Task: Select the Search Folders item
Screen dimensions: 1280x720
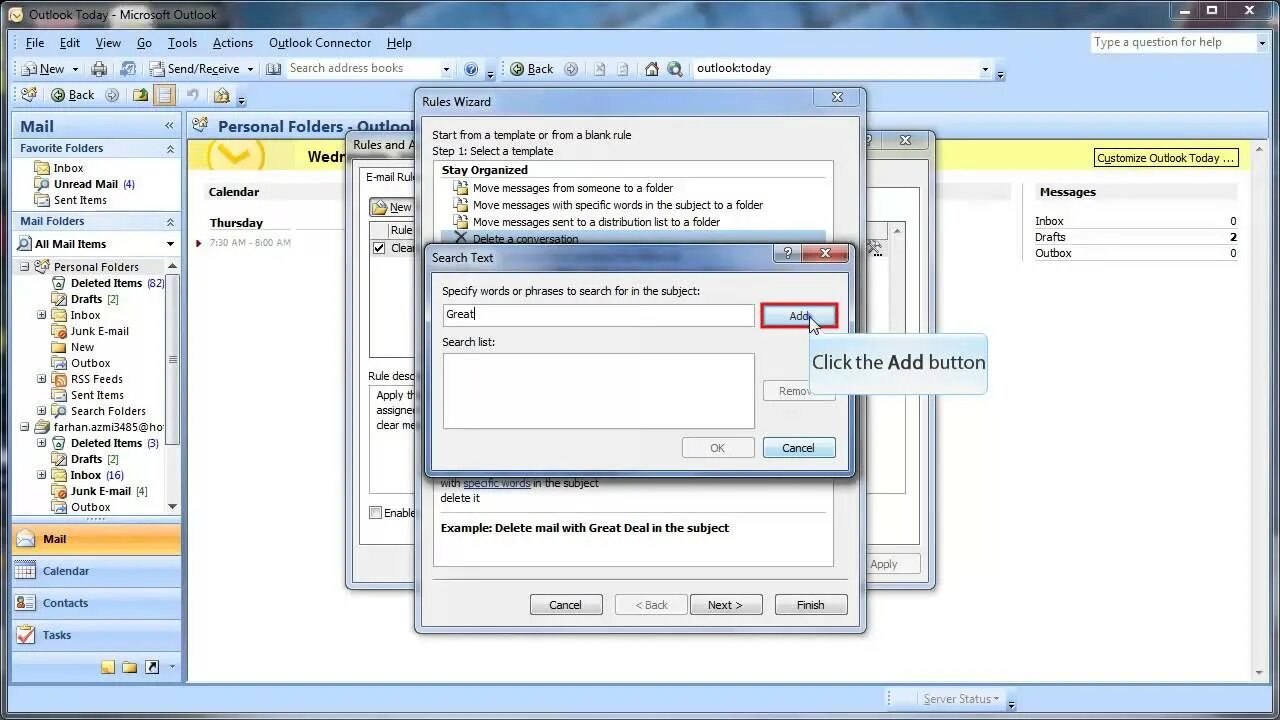Action: (x=98, y=411)
